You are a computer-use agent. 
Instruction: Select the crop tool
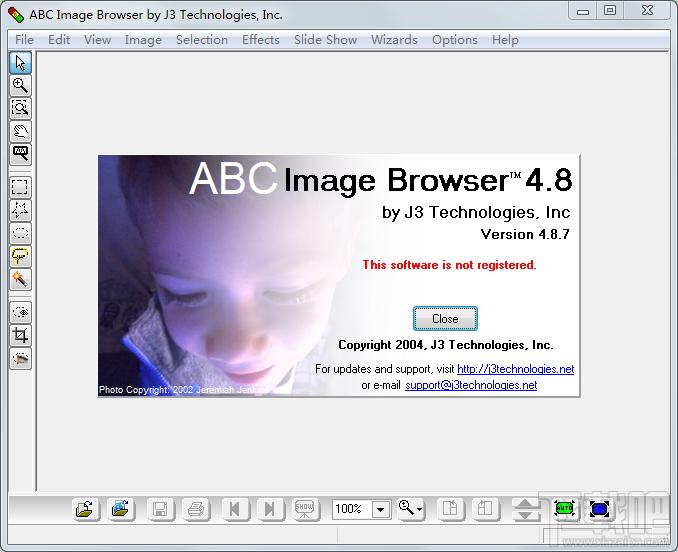click(20, 335)
